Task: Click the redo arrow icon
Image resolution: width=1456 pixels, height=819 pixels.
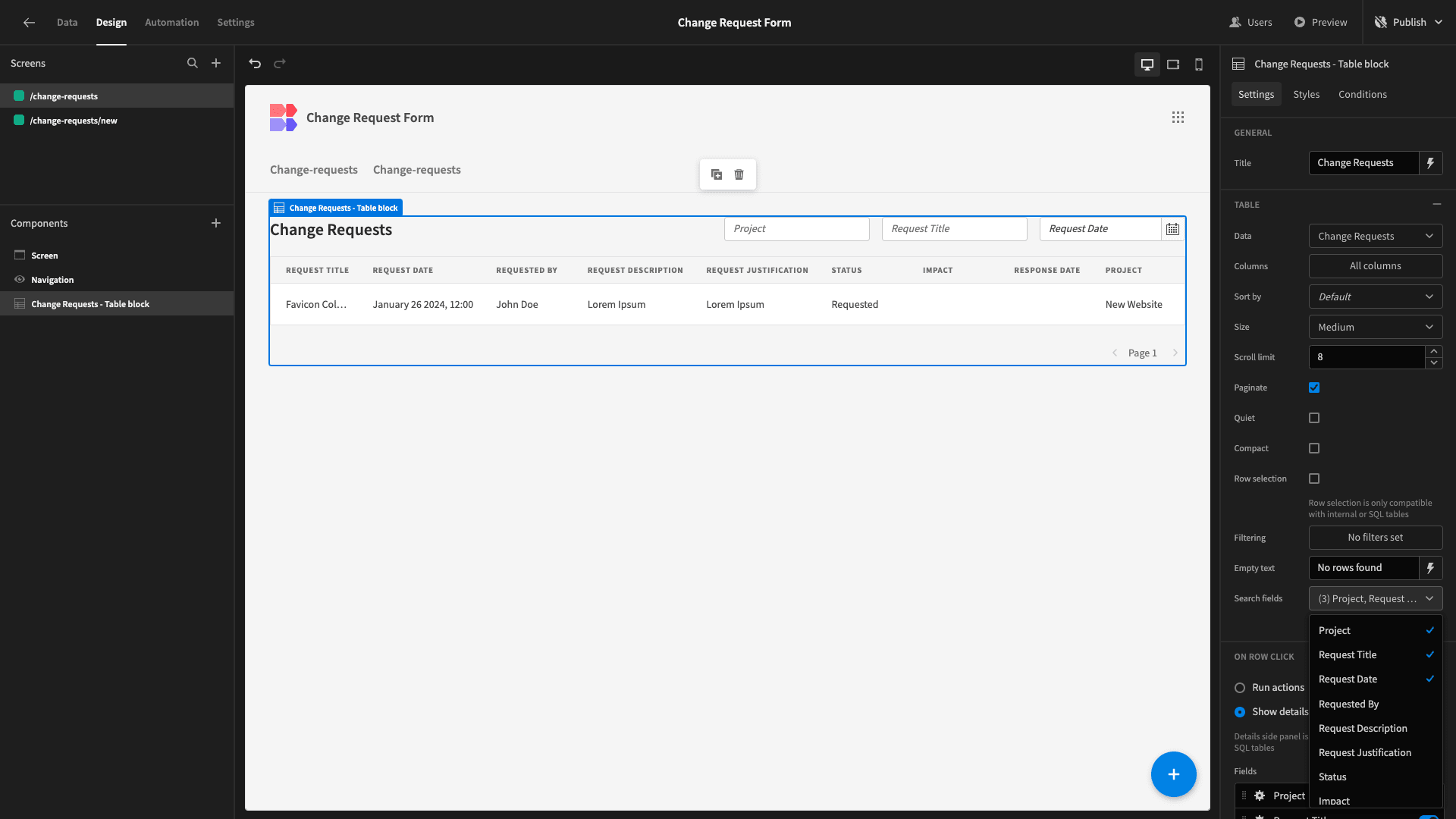Action: (280, 63)
